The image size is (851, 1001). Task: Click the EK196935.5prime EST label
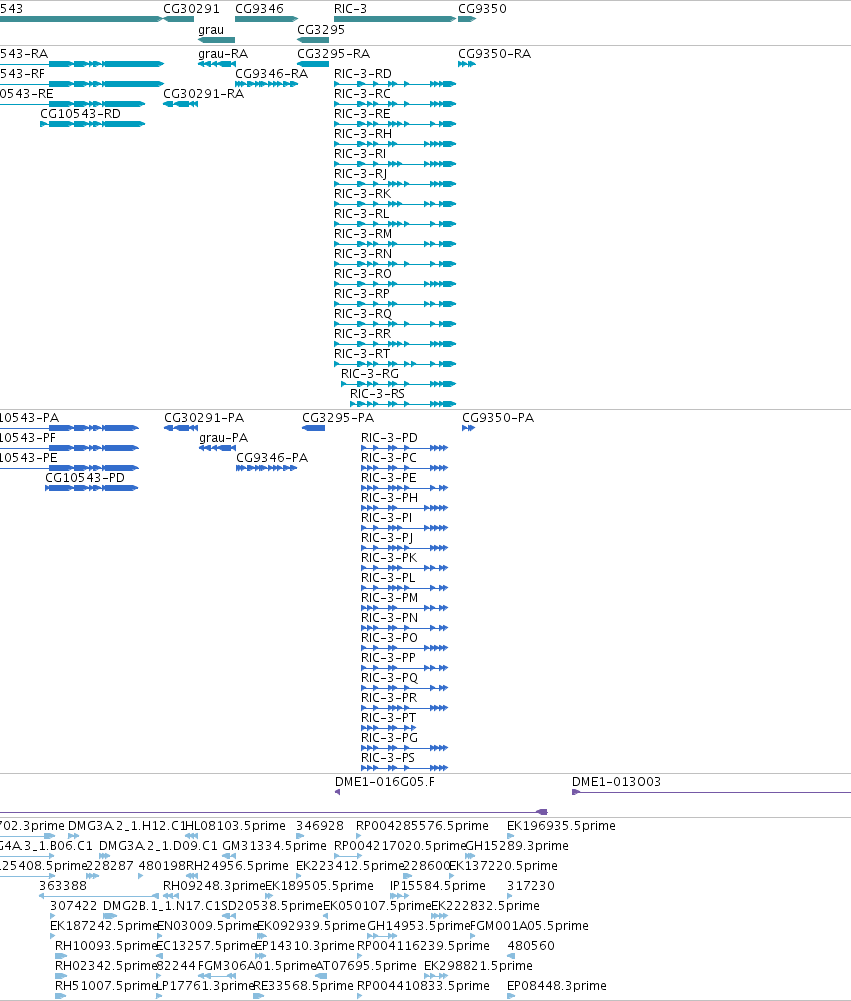[x=561, y=826]
